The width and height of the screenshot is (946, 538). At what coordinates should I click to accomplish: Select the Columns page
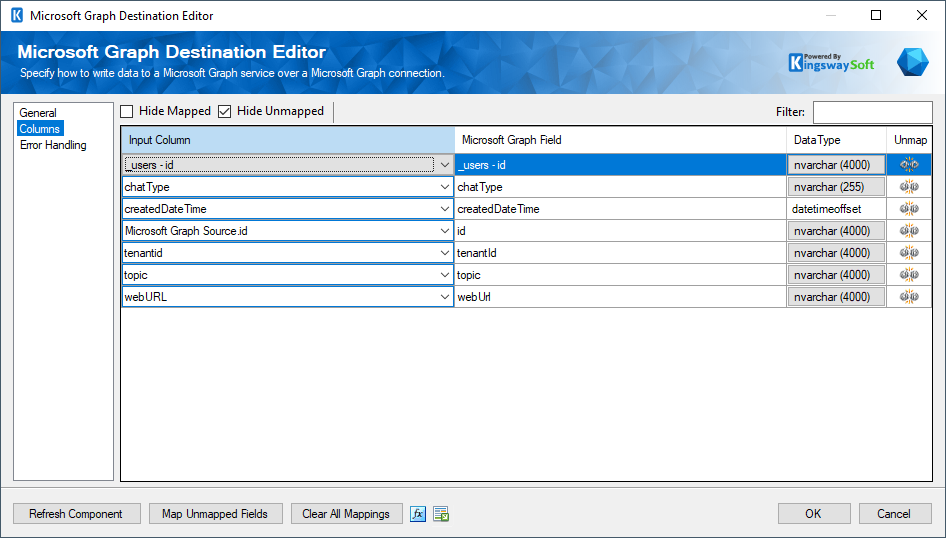coord(40,128)
